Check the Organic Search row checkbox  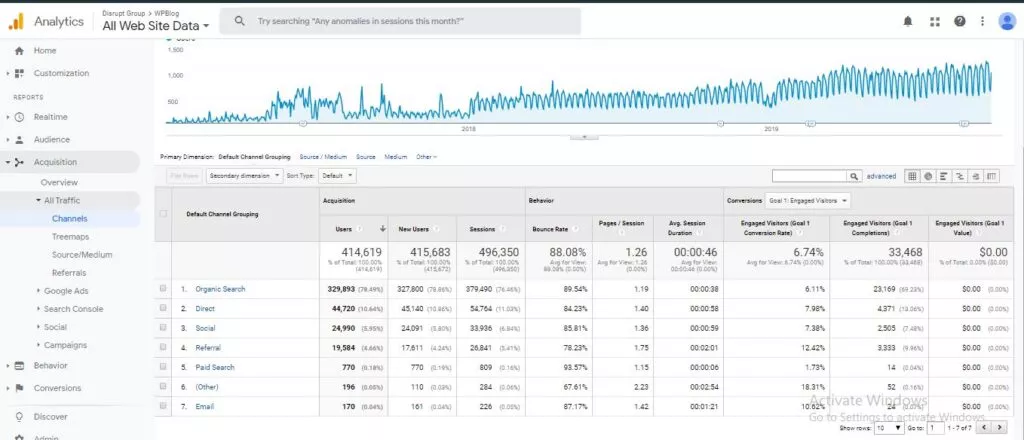163,289
